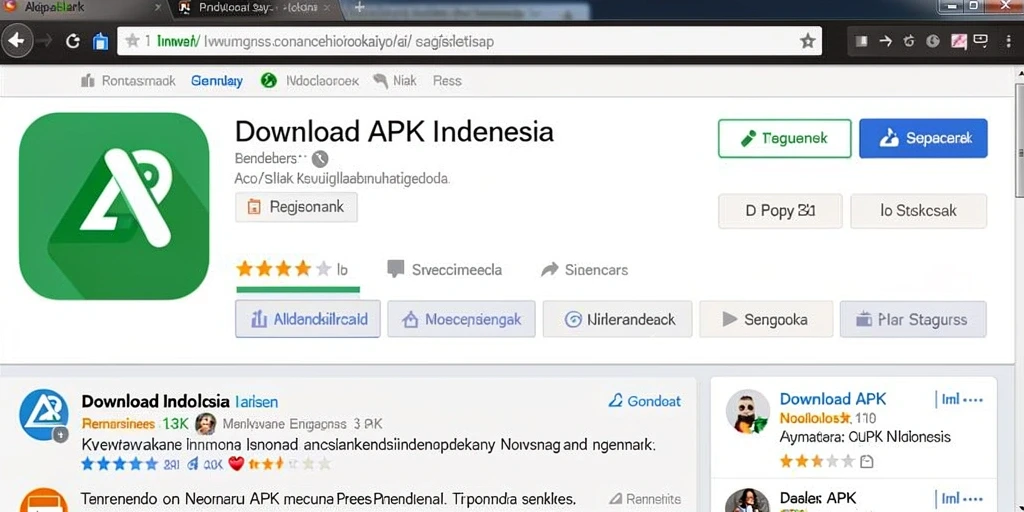
Task: Click the forward arrow toolbar extension icon
Action: (x=886, y=41)
